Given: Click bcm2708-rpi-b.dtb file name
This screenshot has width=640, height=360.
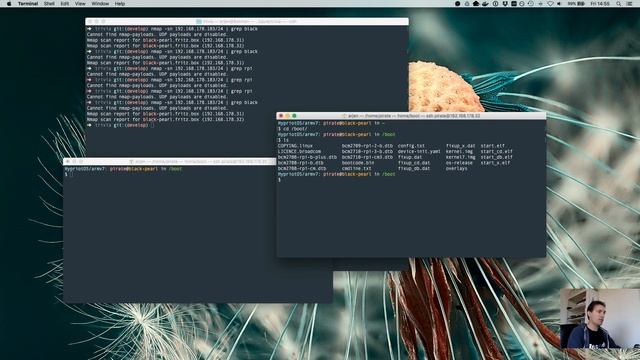Looking at the screenshot, I should pyautogui.click(x=300, y=163).
